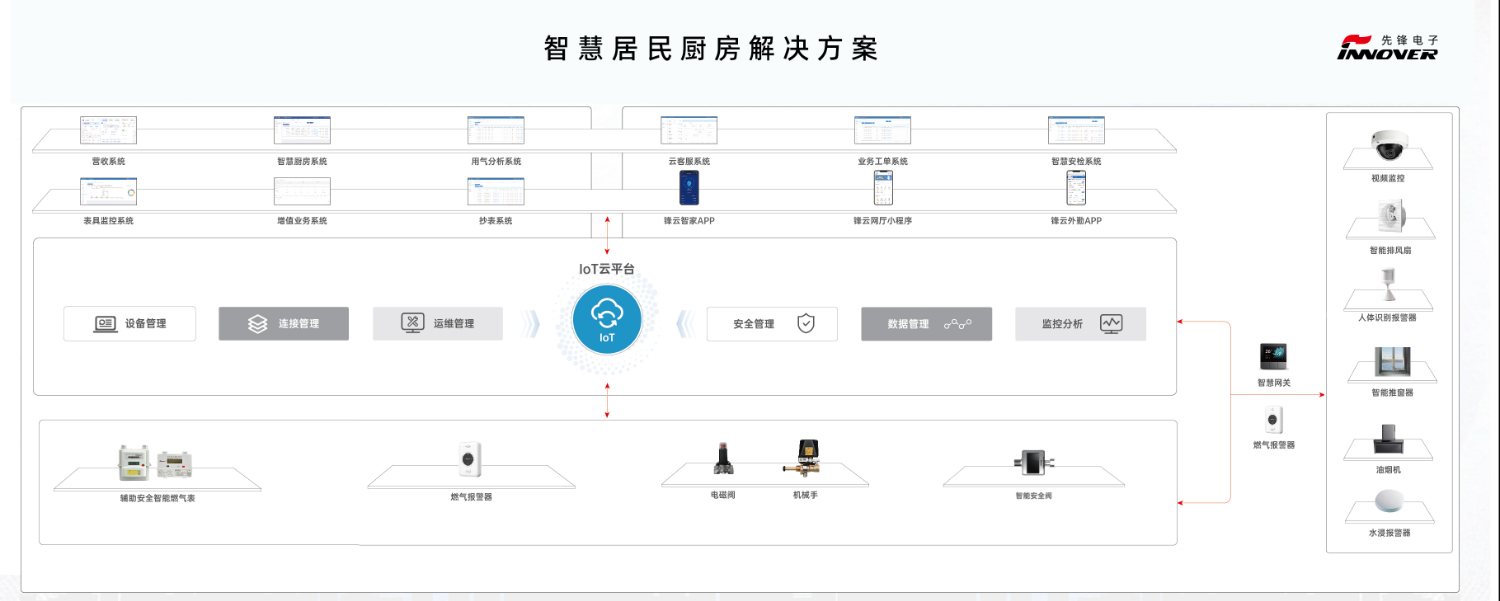Select the 智能安全阀 safety valve icon
Viewport: 1500px width, 601px height.
[x=1032, y=462]
